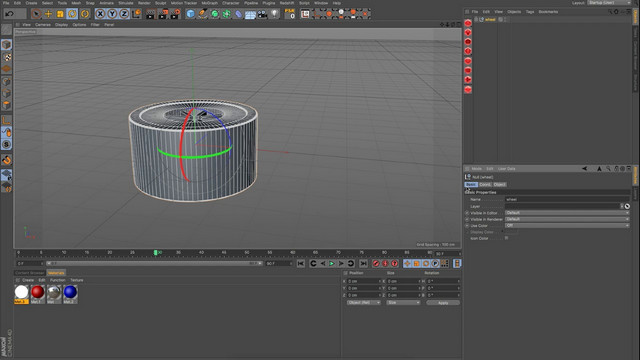The image size is (640, 360).
Task: Toggle the coordinate system icon
Action: [x=136, y=14]
